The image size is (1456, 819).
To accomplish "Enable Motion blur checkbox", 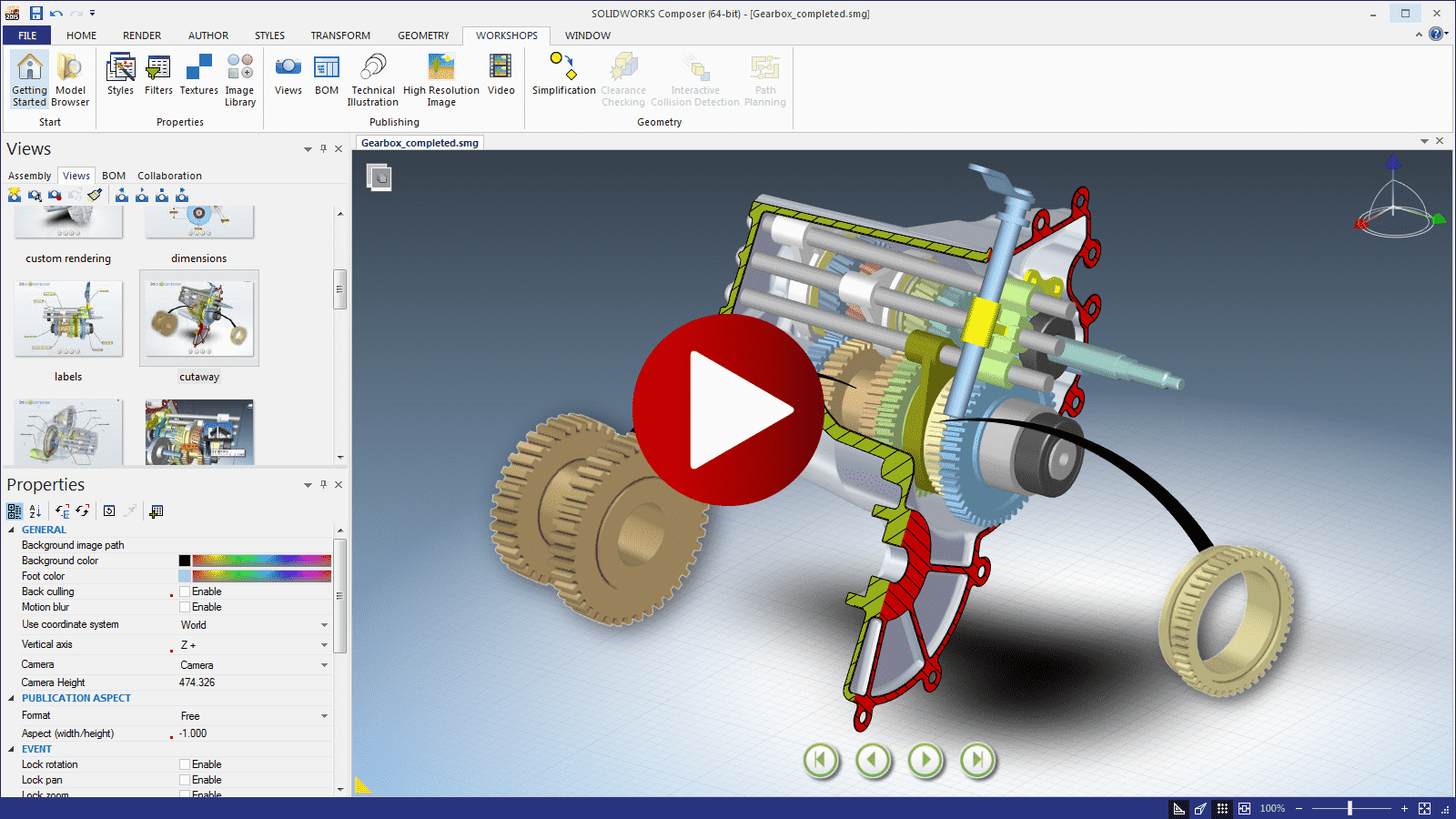I will (185, 607).
